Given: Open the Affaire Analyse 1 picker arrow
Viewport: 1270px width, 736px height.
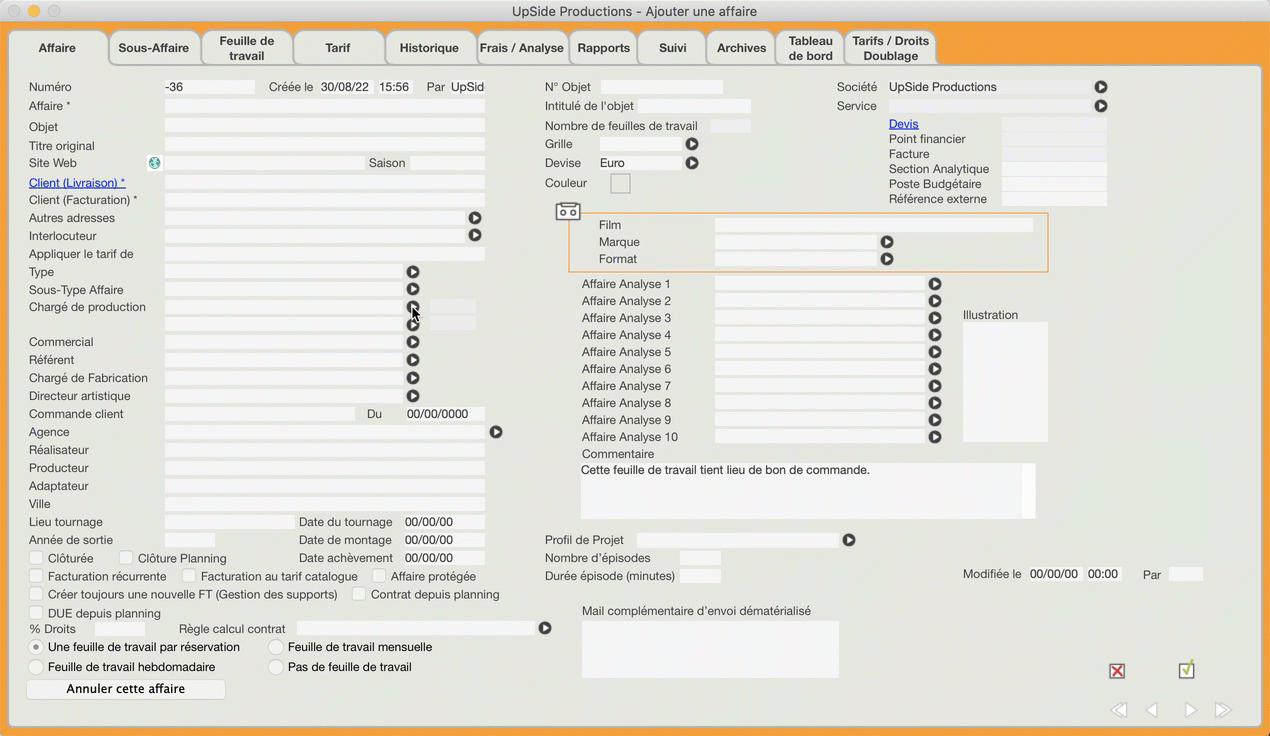Looking at the screenshot, I should point(935,284).
